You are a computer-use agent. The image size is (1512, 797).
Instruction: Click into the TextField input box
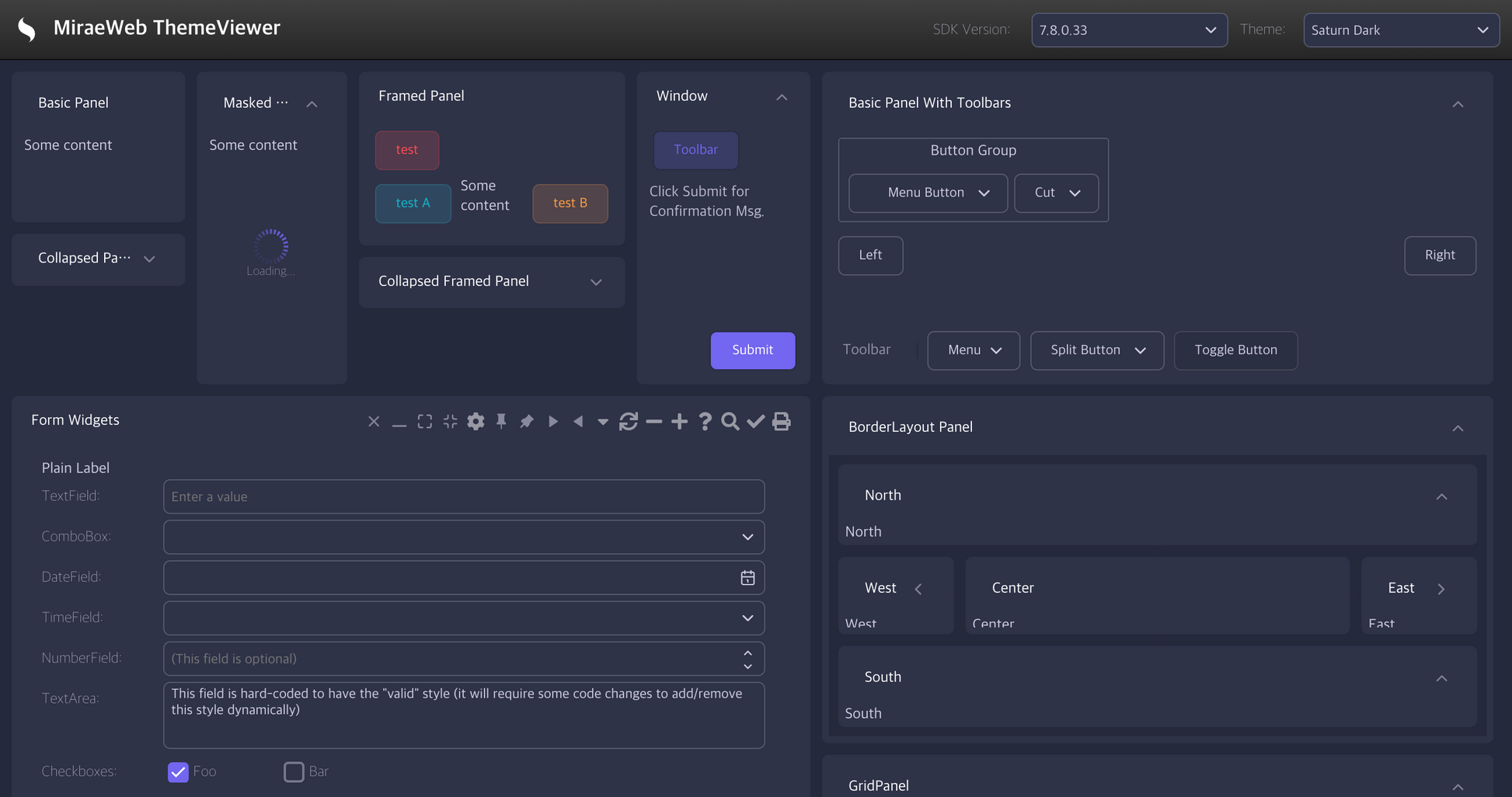click(463, 497)
